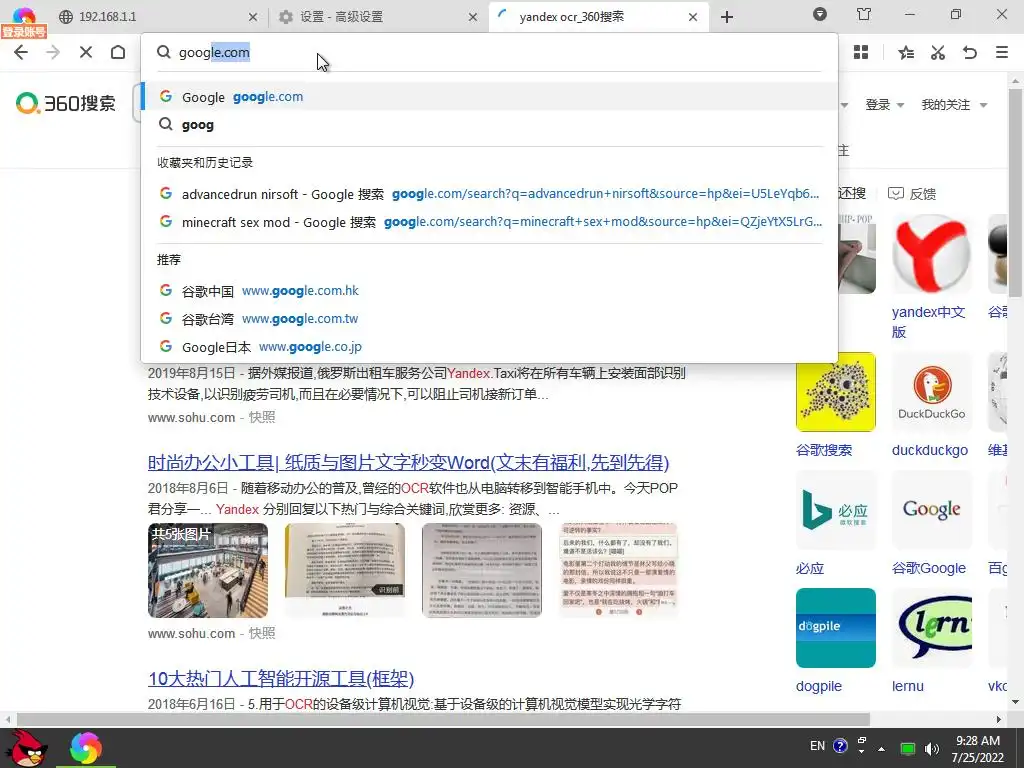Open the DuckDuckGo tile icon

tap(931, 392)
